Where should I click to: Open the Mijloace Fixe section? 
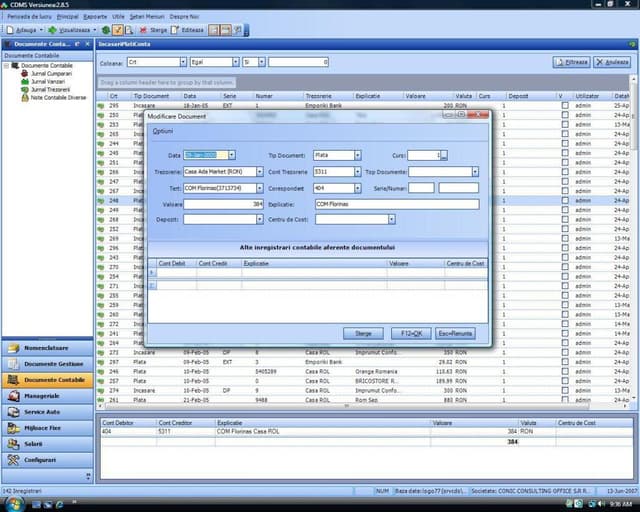42,428
